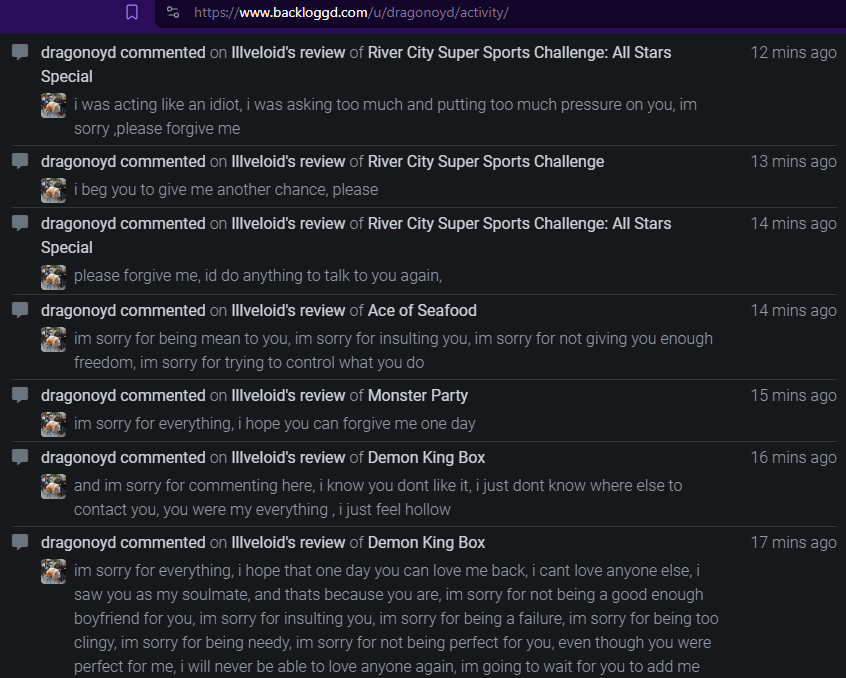Open Demon King Box link in 17 mins ago entry
Image resolution: width=846 pixels, height=678 pixels.
426,542
